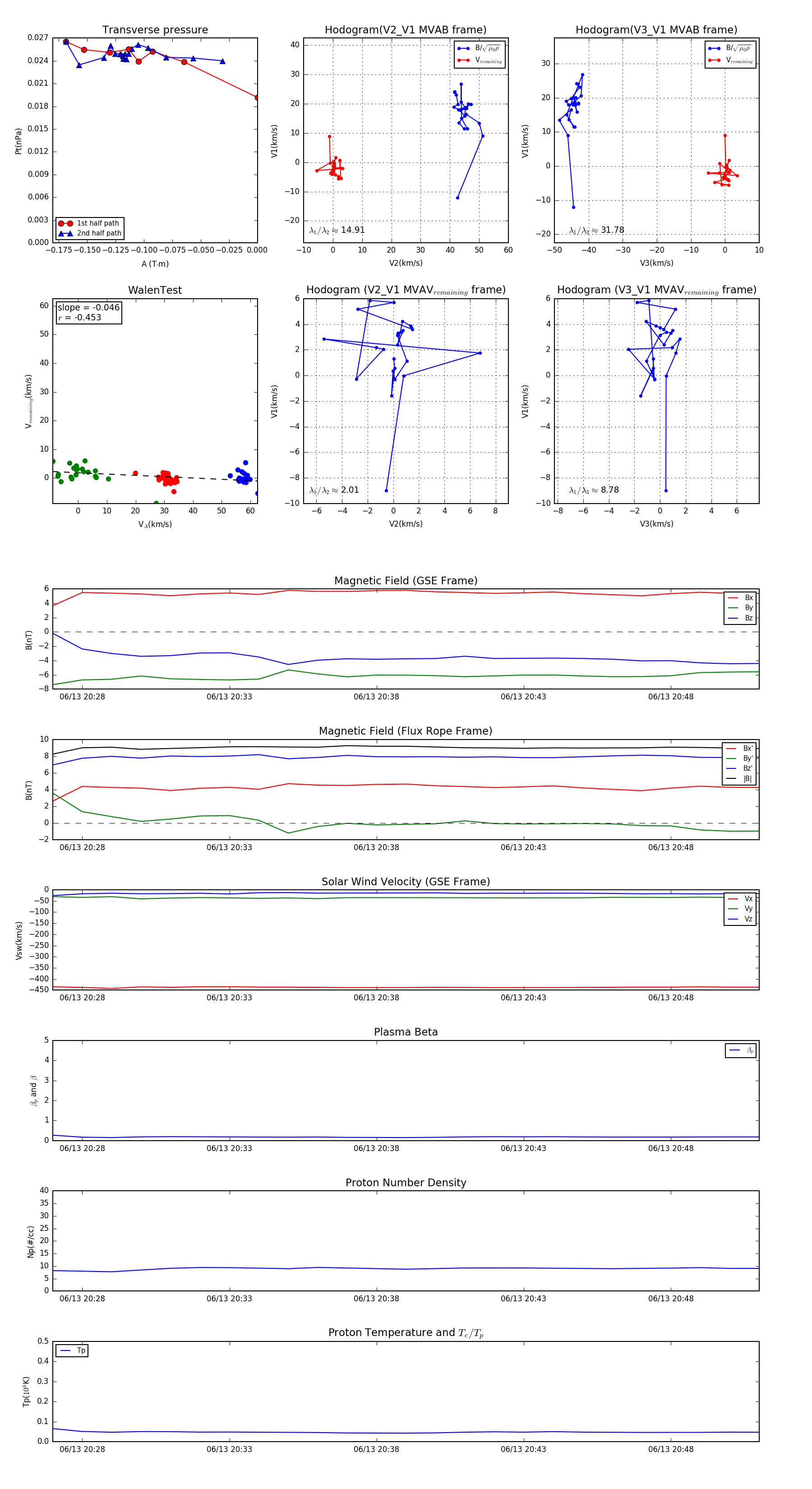The image size is (812, 1489).
Task: Click the 'Np(#/cc)' y-axis label
Action: 31,1241
